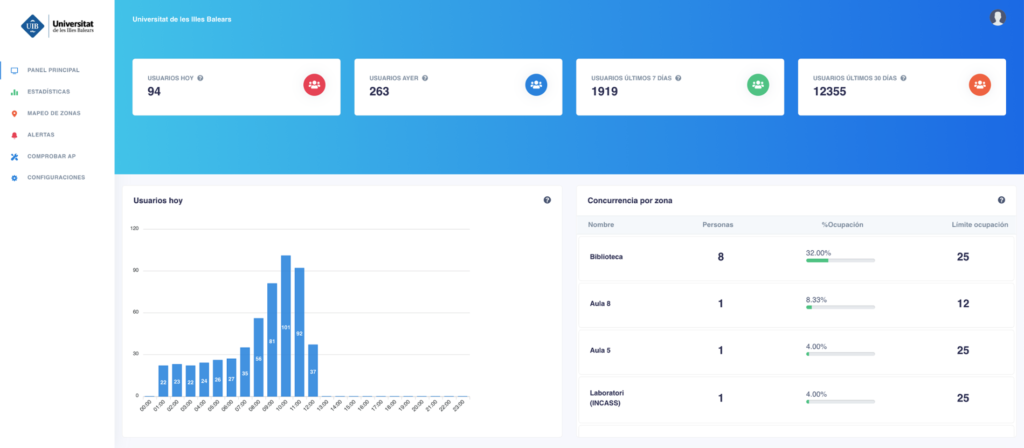Show help for Concurrencia por zona
This screenshot has width=1024, height=448.
tap(1001, 200)
